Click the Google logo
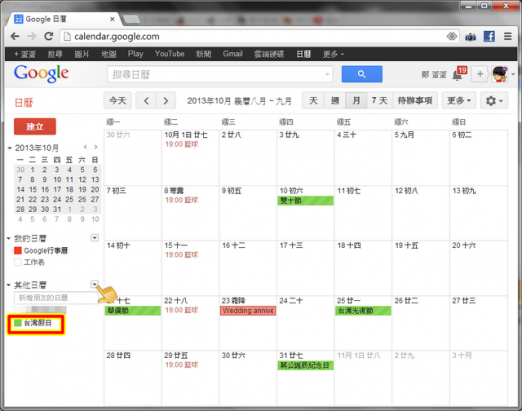The height and width of the screenshot is (411, 522). click(x=41, y=73)
